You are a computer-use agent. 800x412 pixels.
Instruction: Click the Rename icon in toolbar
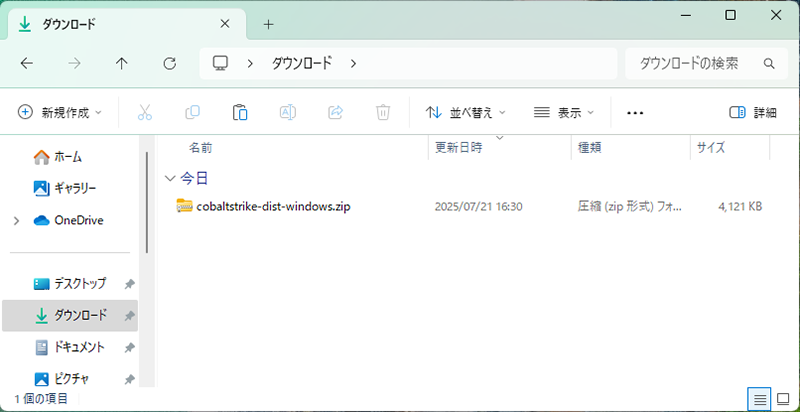tap(287, 113)
